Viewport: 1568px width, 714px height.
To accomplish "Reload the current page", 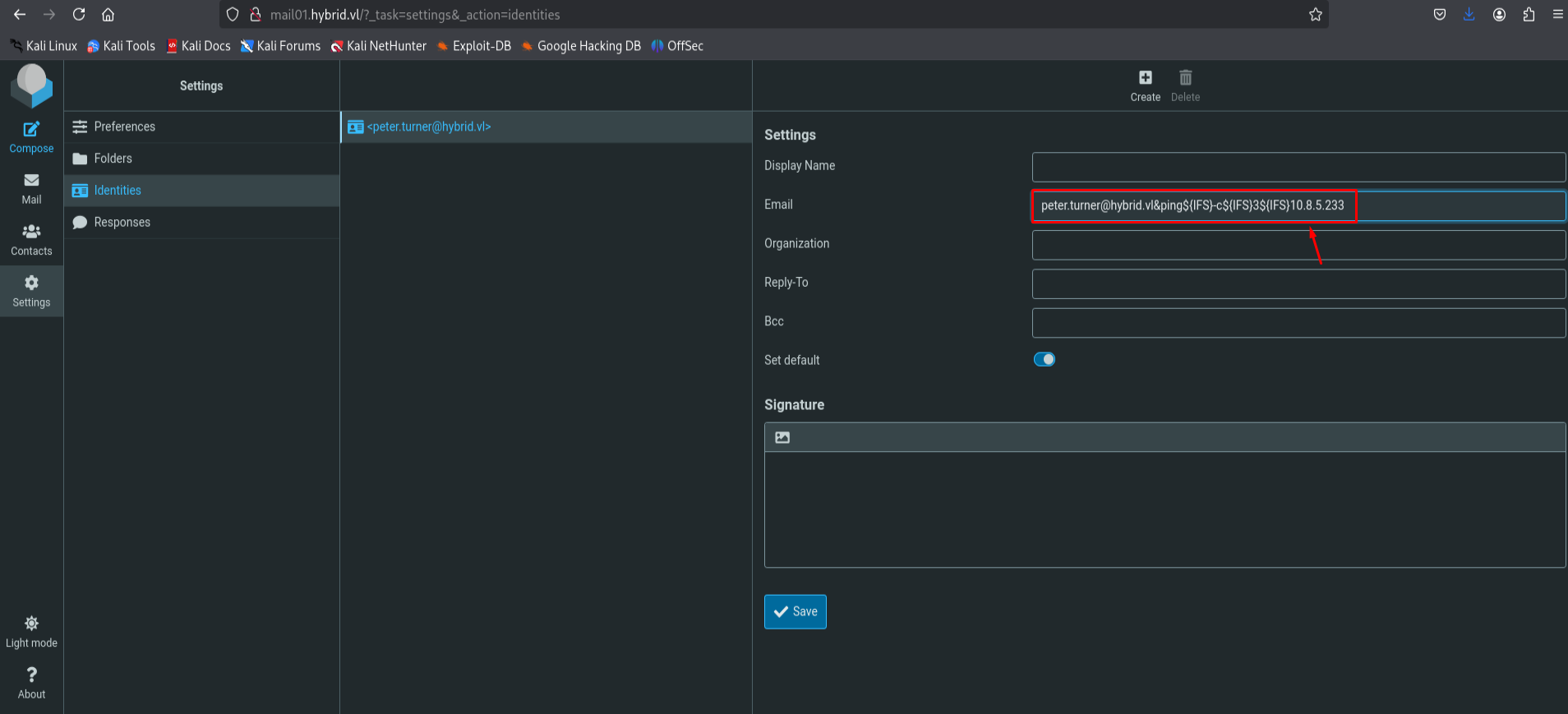I will click(79, 14).
